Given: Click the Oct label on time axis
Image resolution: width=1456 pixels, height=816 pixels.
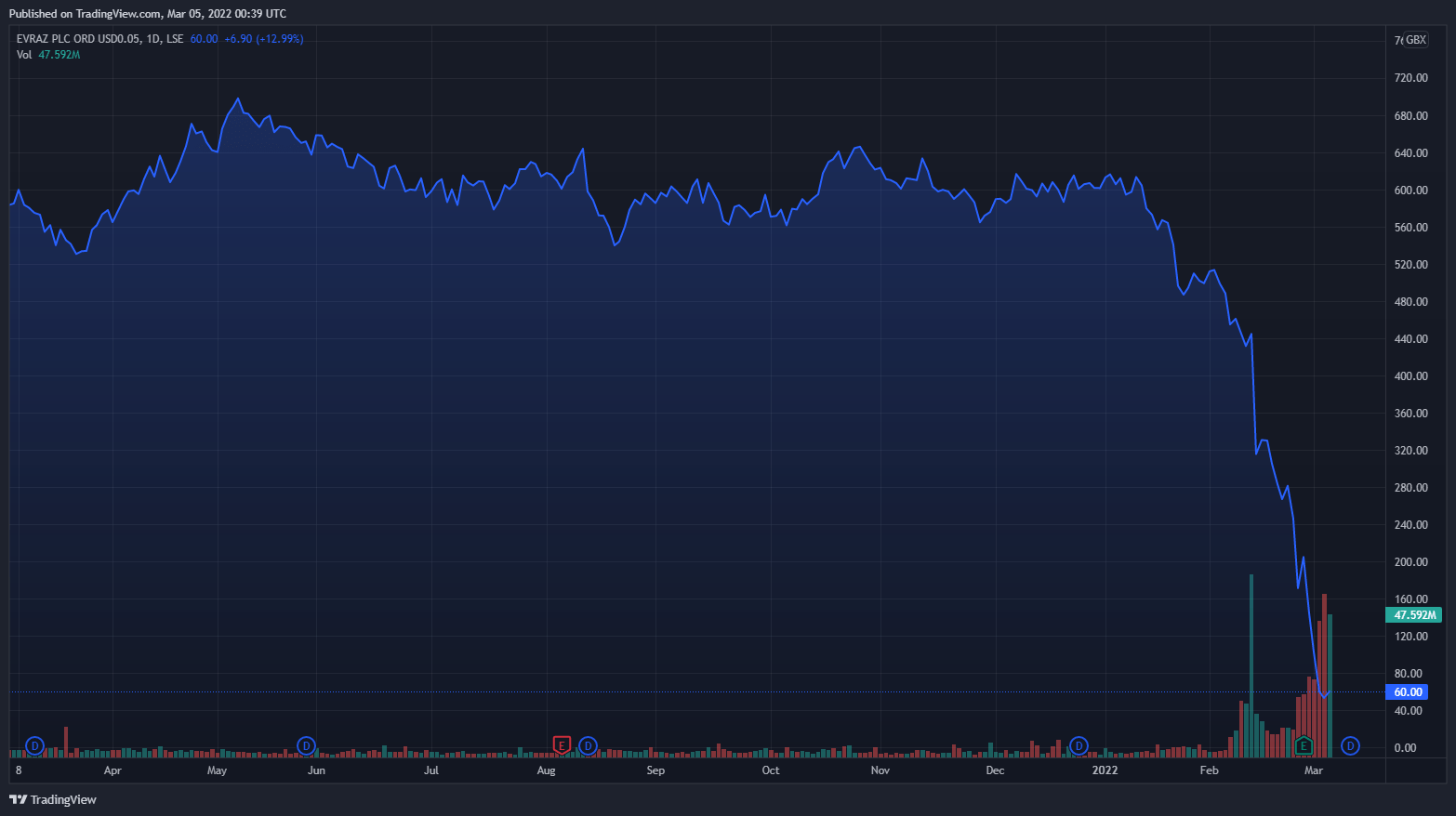Looking at the screenshot, I should [771, 770].
